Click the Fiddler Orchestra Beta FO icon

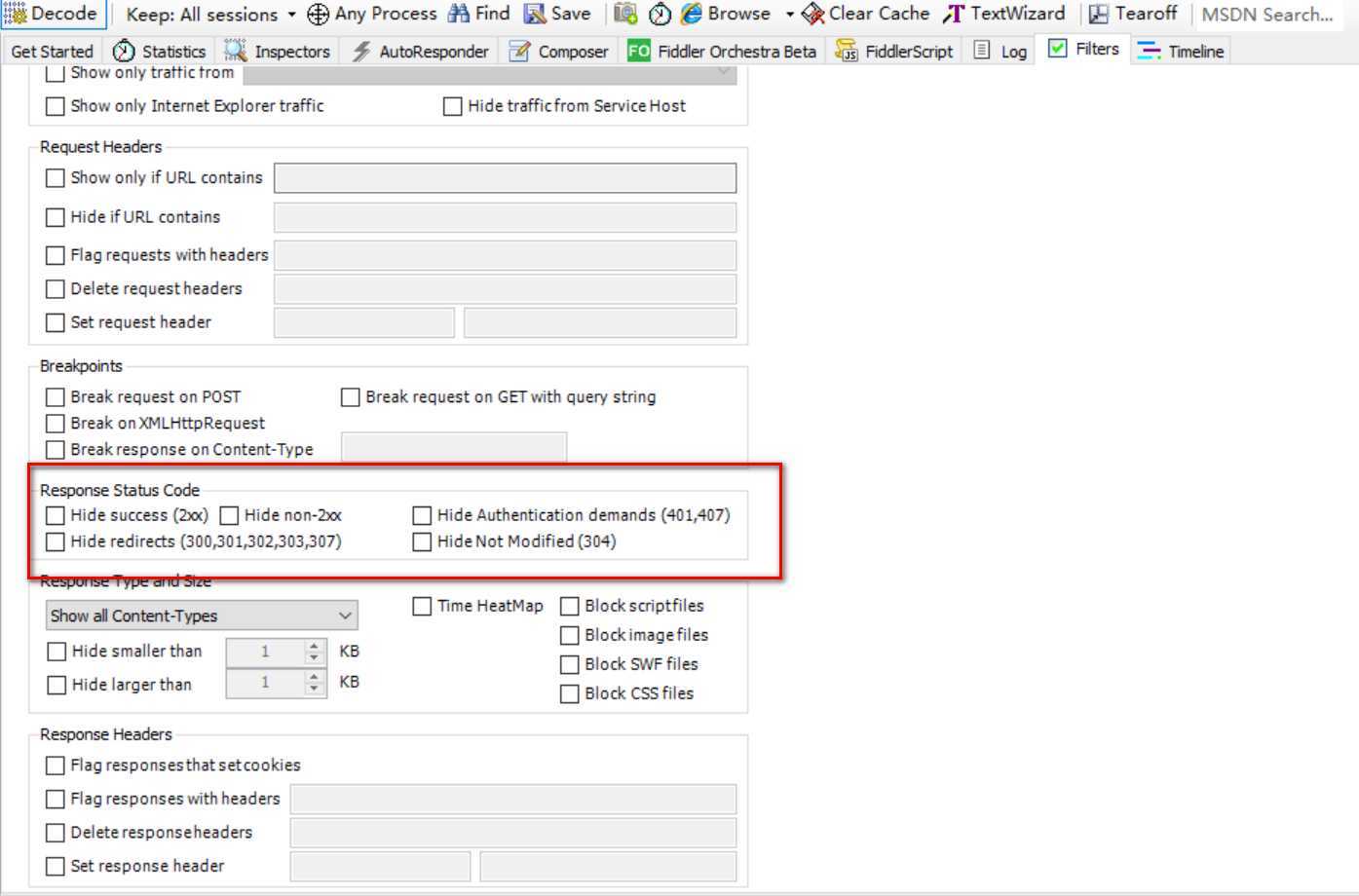pos(639,51)
